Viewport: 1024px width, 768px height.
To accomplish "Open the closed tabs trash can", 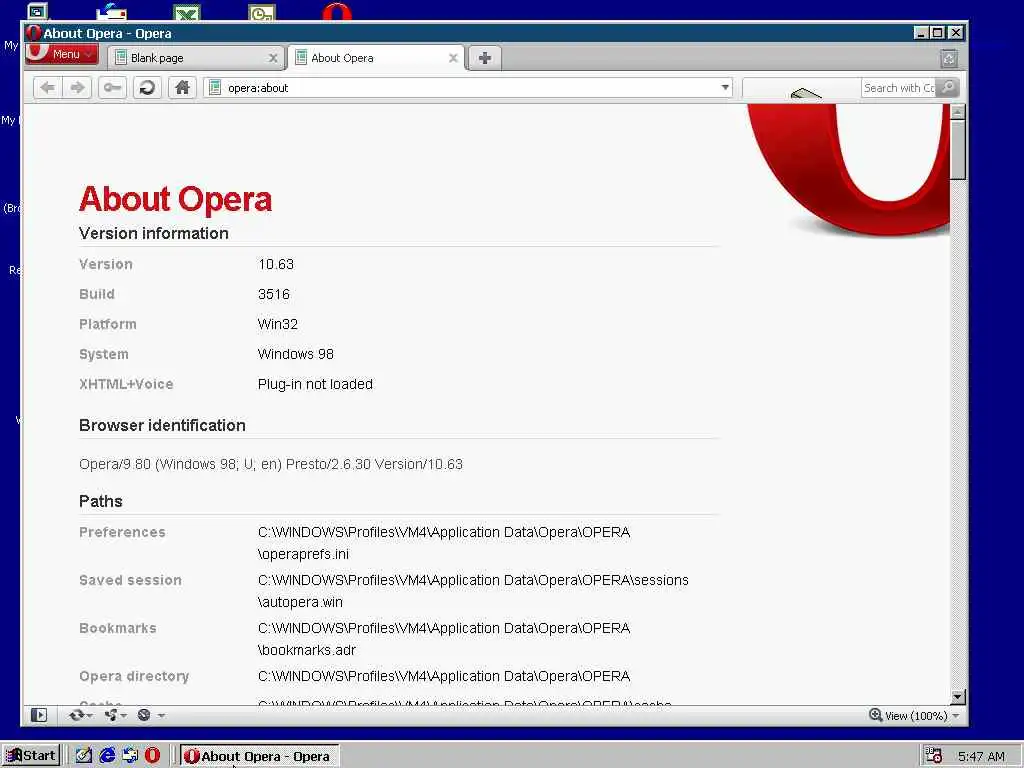I will coord(949,59).
